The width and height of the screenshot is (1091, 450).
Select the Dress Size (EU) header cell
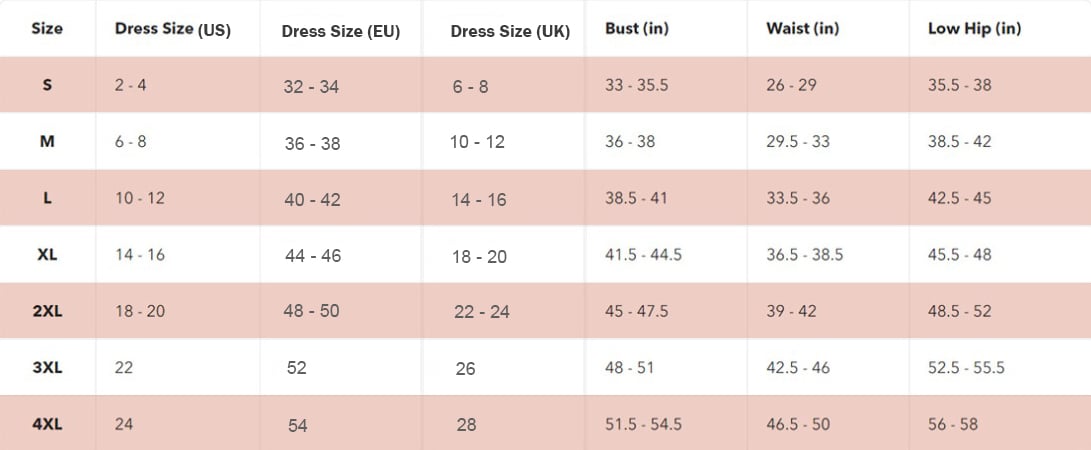click(x=341, y=31)
